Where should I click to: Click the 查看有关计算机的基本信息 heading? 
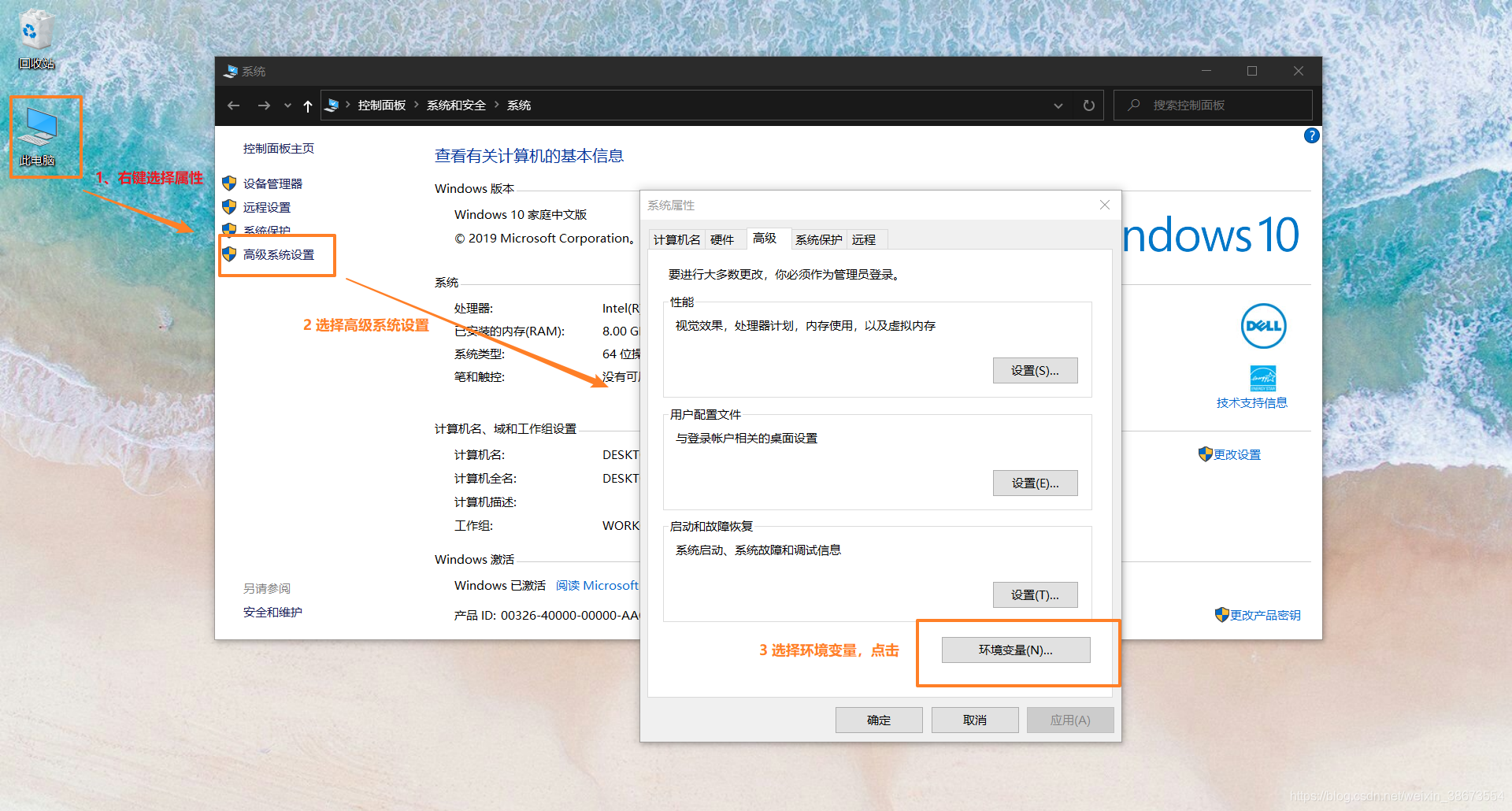[x=529, y=156]
